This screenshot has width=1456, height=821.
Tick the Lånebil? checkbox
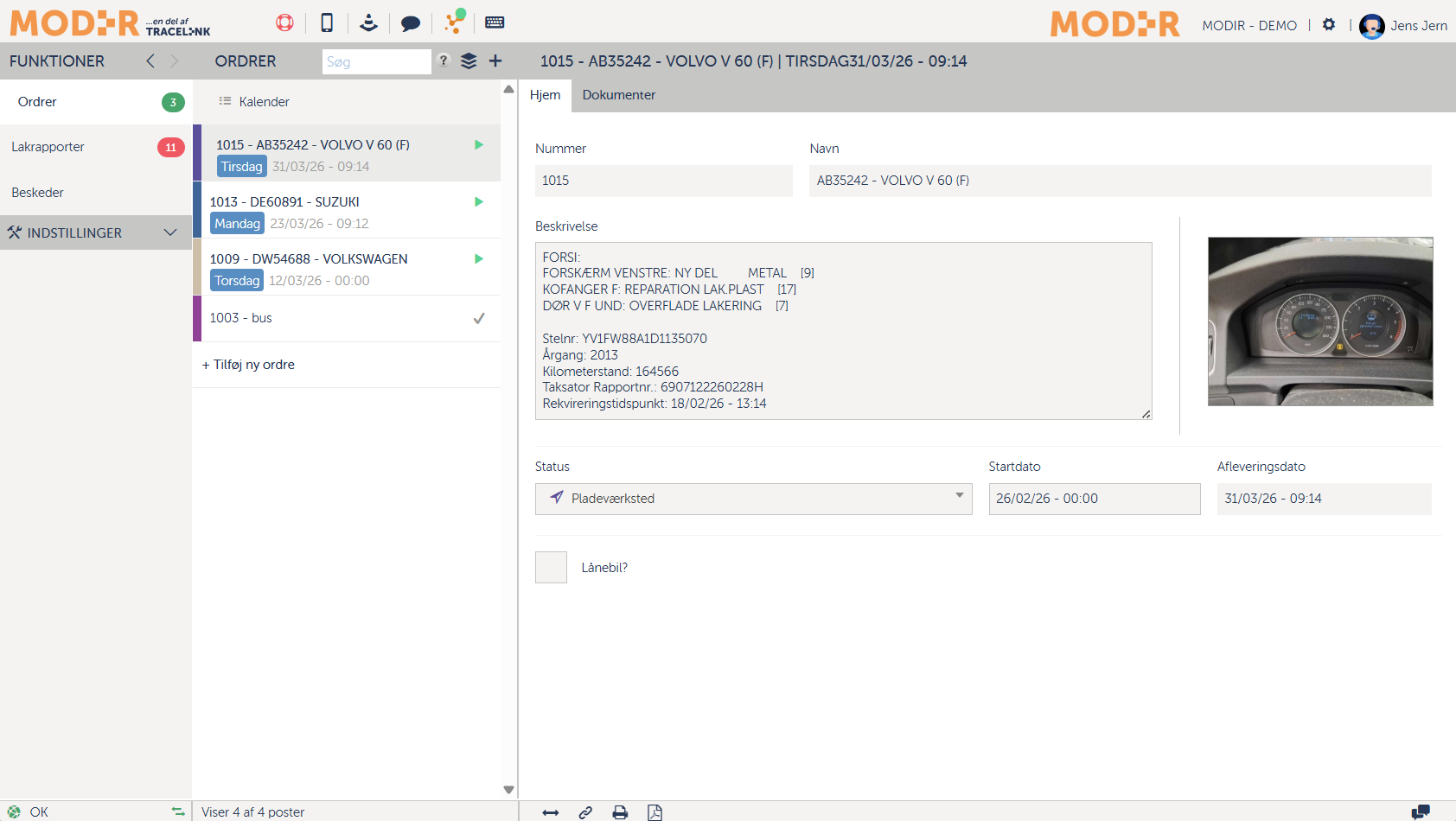[x=551, y=568]
